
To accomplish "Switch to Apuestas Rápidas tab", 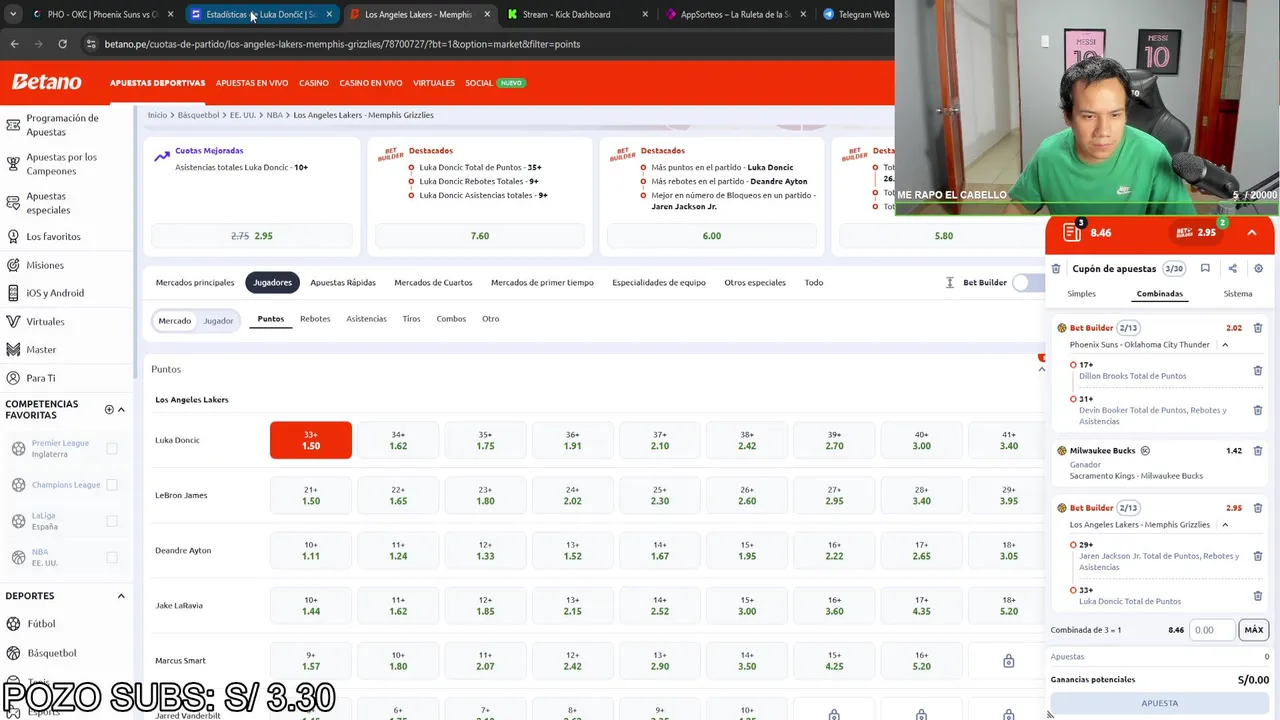I will pos(343,283).
